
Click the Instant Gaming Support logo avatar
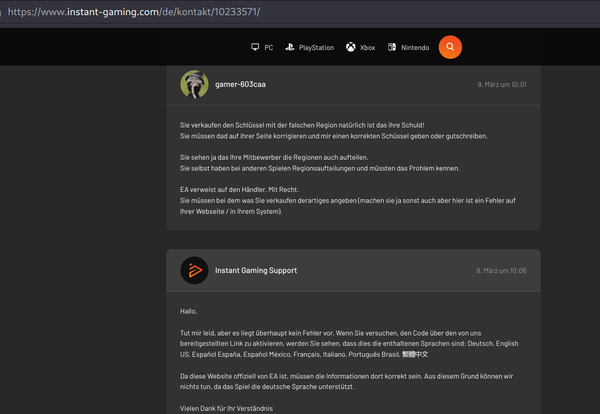pos(194,270)
